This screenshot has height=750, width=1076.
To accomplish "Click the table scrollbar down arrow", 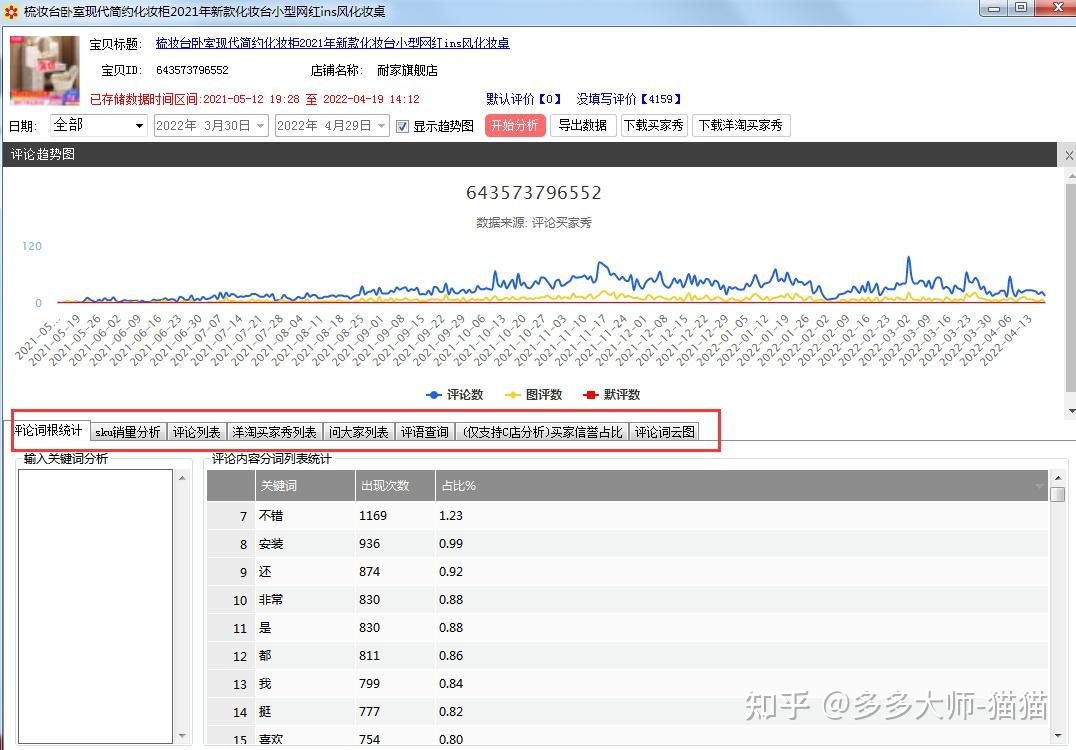I will 1057,736.
